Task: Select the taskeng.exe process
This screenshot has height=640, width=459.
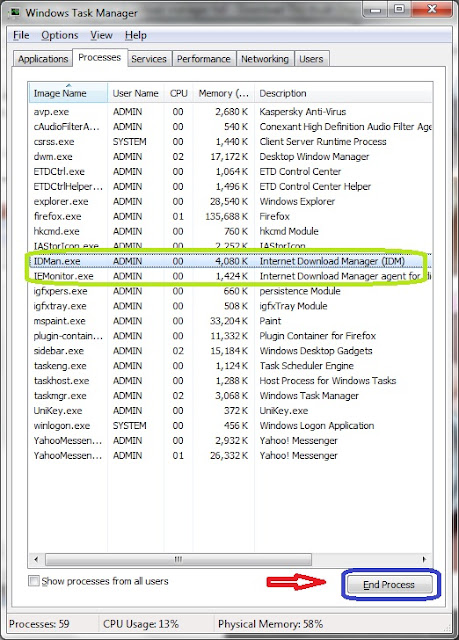Action: pyautogui.click(x=231, y=366)
